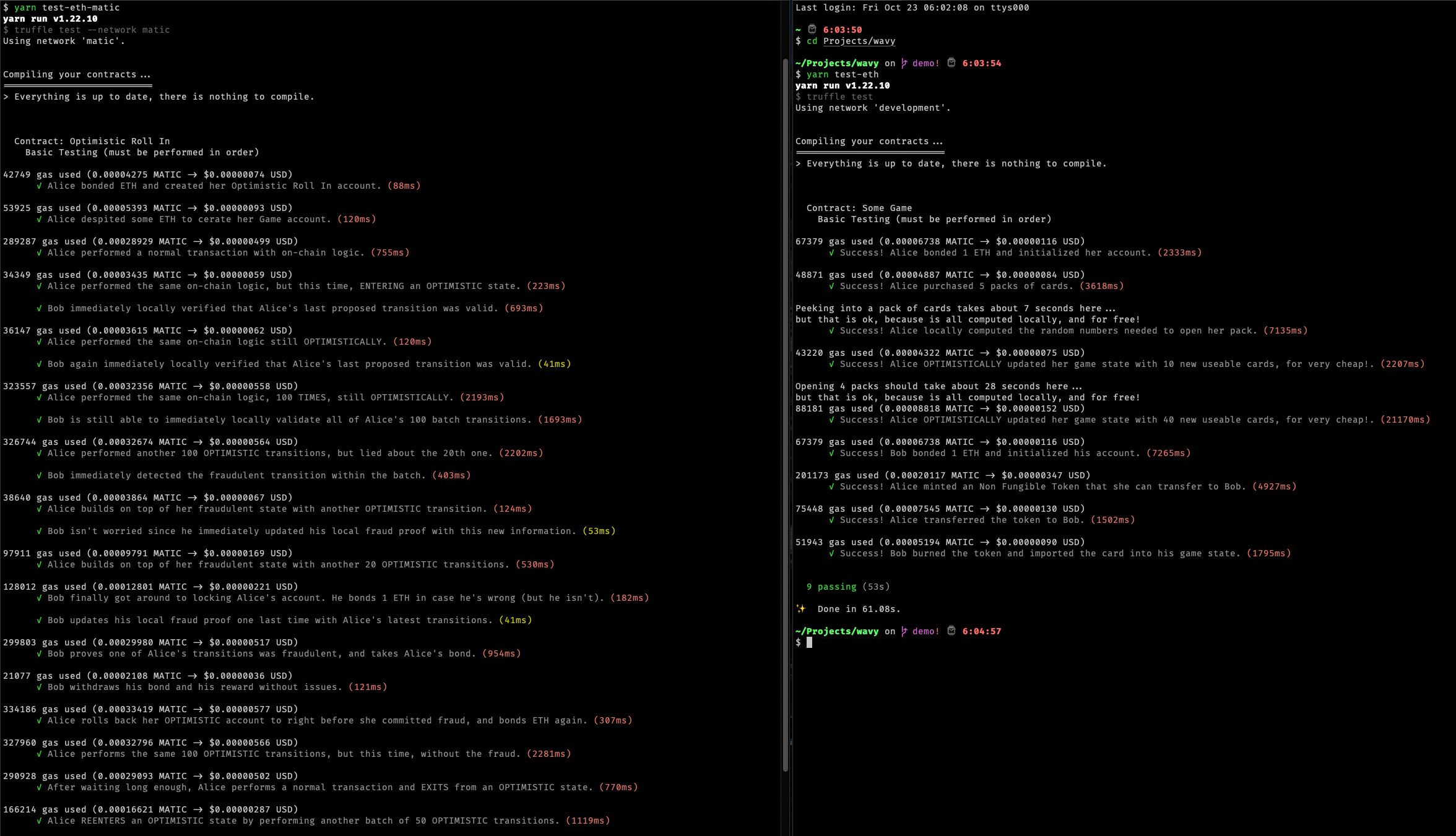The image size is (1456, 836).
Task: Click 'Success! Alice bonded 1 ETH' line
Action: (x=1015, y=252)
